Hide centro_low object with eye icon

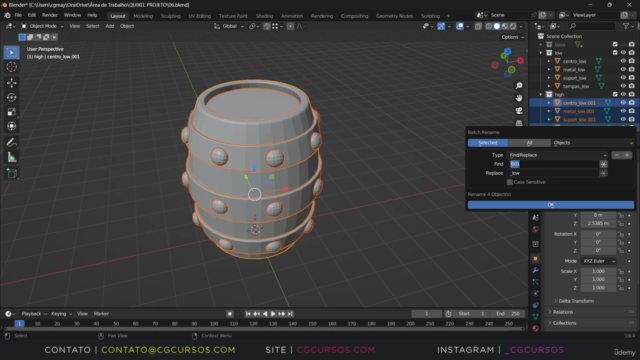[623, 61]
